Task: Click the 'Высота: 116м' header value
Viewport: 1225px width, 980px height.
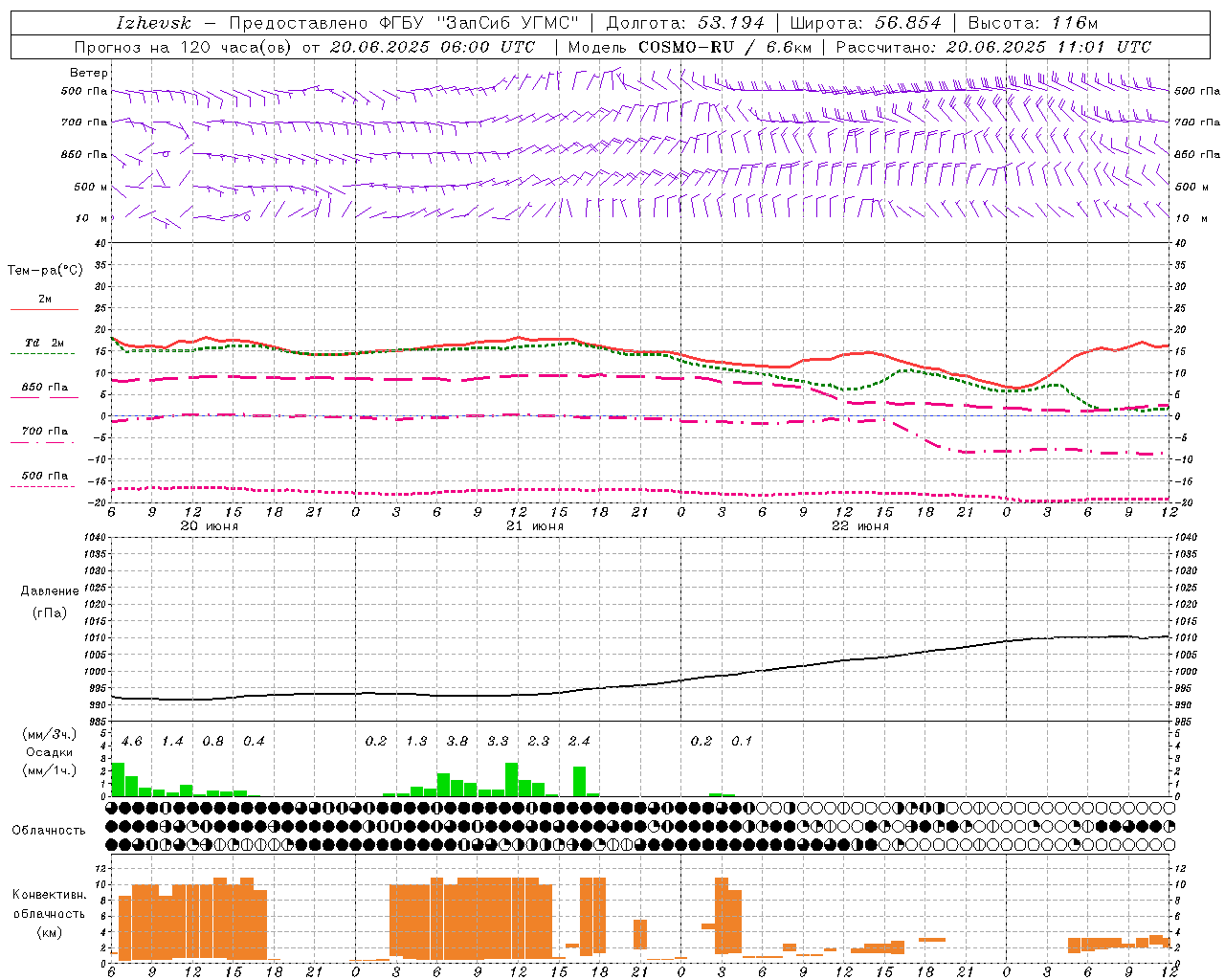Action: coord(1034,23)
